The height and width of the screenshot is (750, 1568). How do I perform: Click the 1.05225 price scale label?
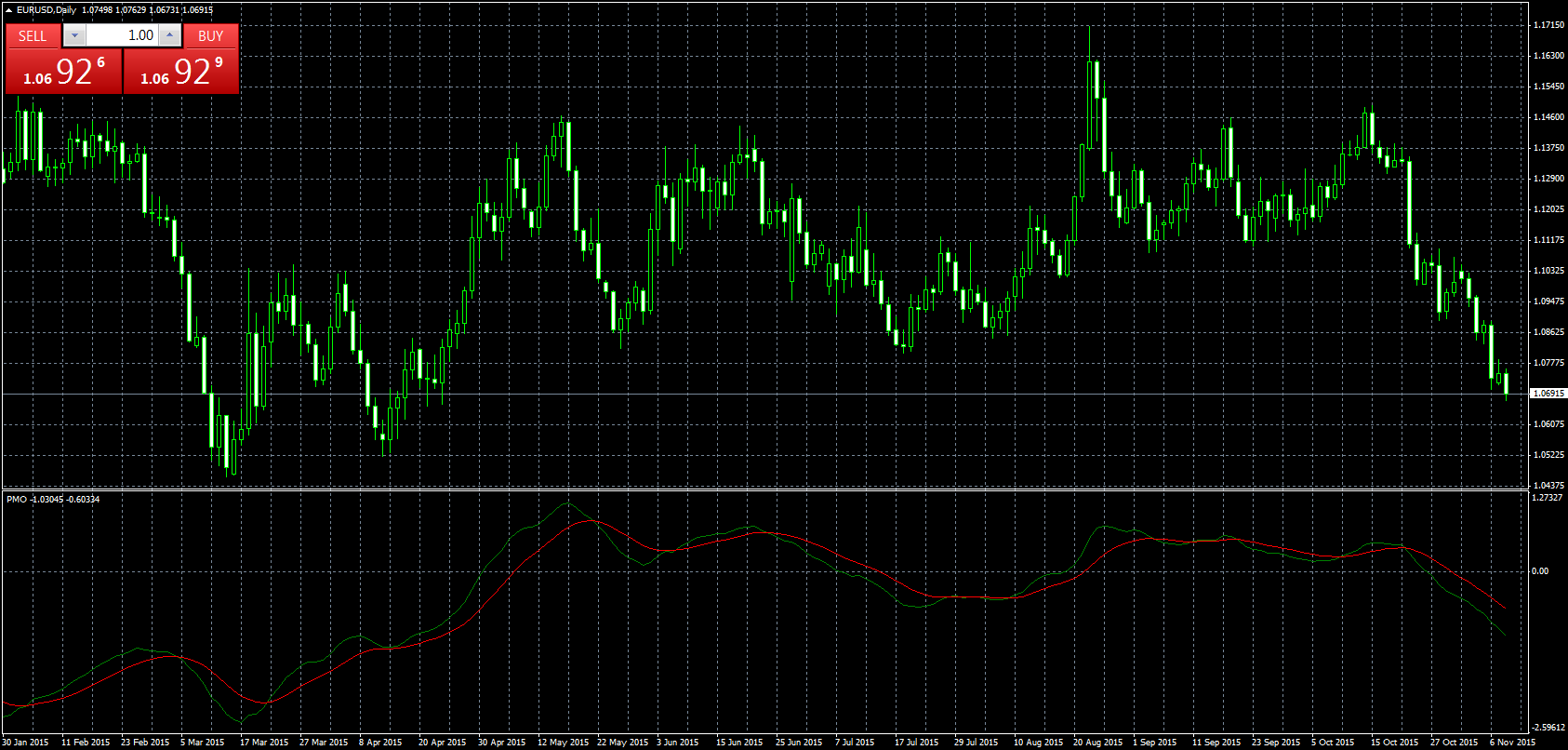click(1548, 455)
